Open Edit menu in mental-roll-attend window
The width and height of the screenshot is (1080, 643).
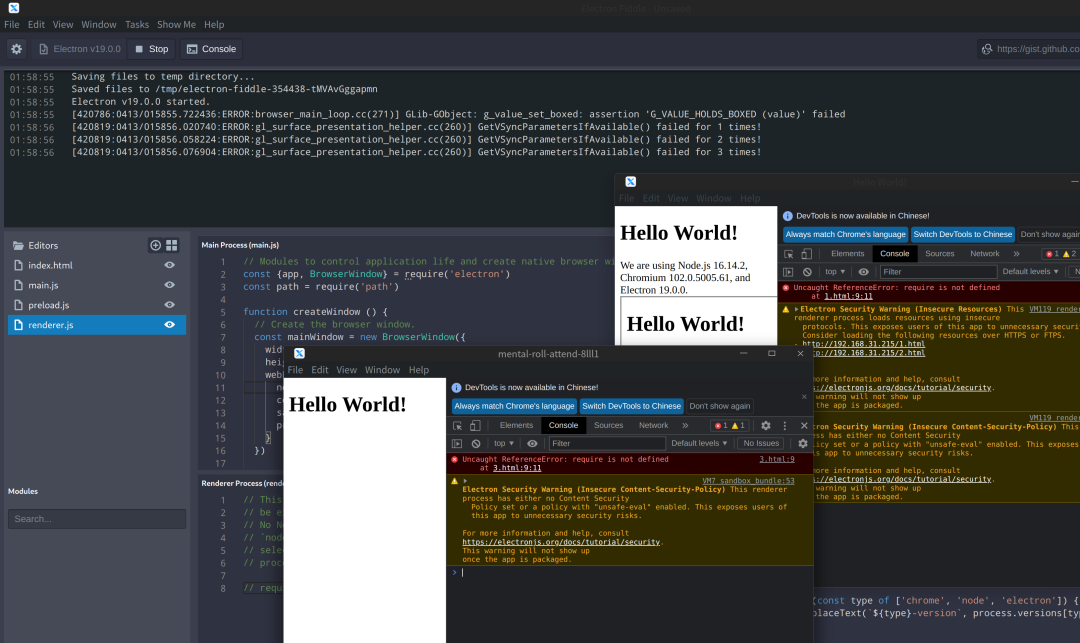[320, 370]
